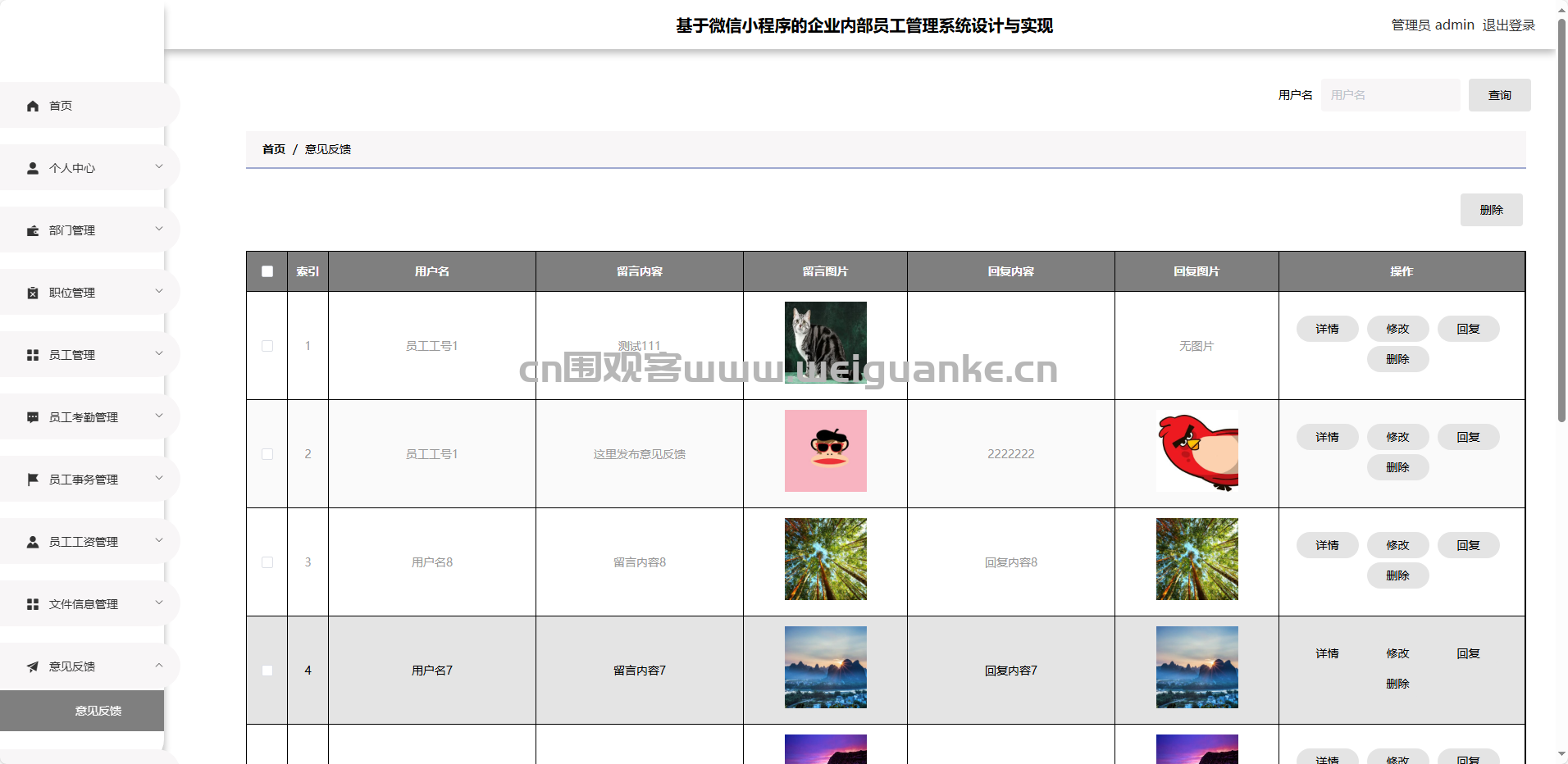This screenshot has height=764, width=1568.
Task: Select the 意见反馈 submenu entry
Action: [x=82, y=711]
